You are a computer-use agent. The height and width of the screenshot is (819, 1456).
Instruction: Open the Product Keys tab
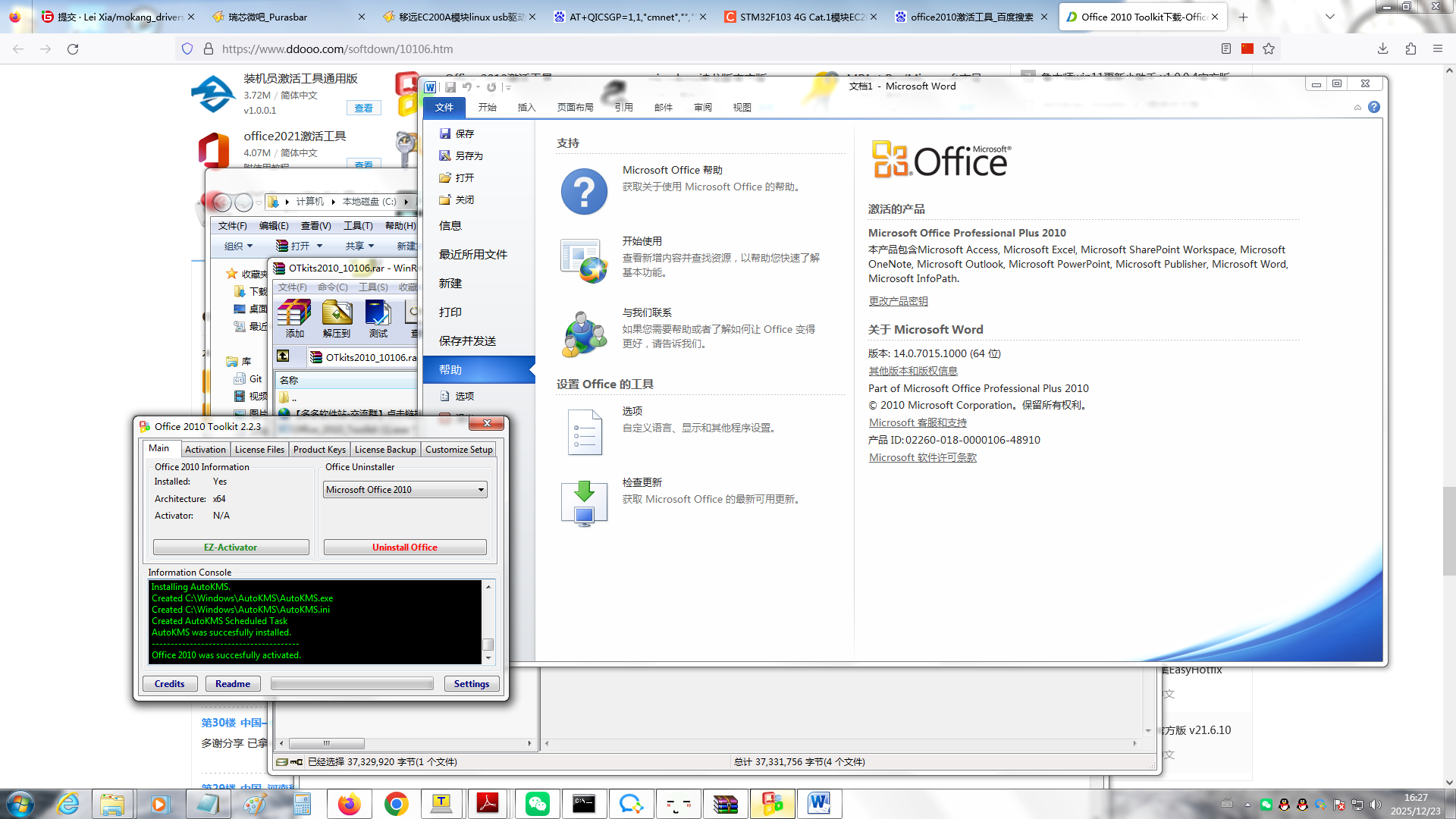pyautogui.click(x=319, y=450)
